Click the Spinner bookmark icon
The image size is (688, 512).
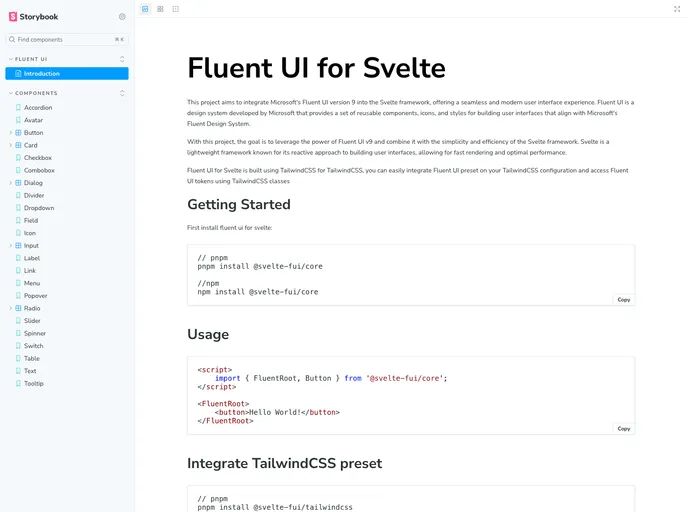coord(18,333)
